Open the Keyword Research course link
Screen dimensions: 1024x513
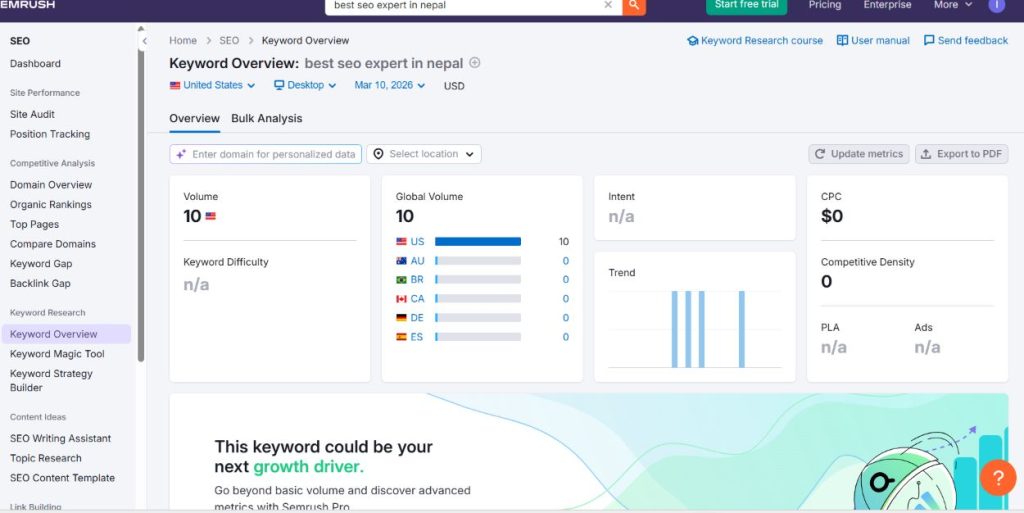pyautogui.click(x=755, y=40)
